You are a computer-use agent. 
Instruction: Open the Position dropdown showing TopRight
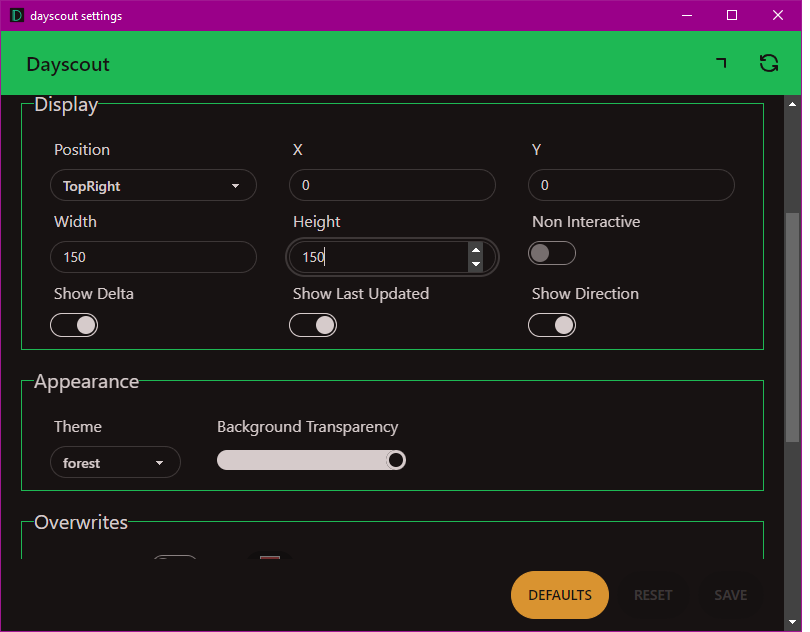[x=153, y=185]
